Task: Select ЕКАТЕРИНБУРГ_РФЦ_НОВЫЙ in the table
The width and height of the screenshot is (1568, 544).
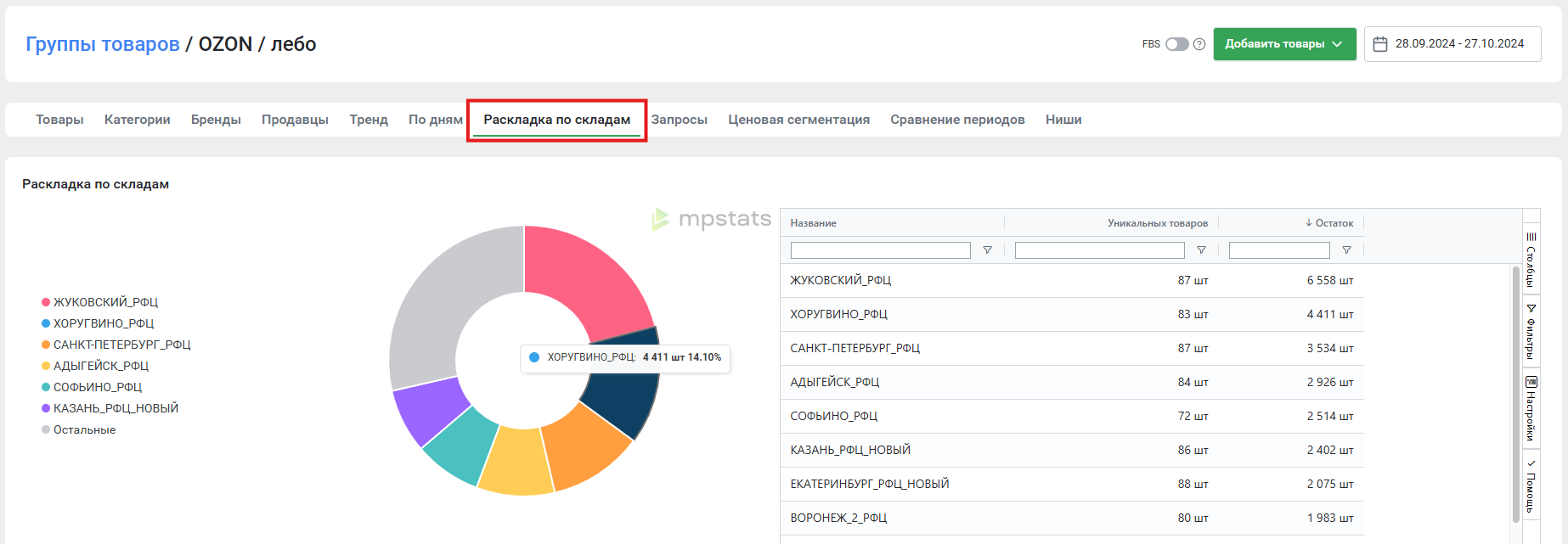Action: point(870,484)
